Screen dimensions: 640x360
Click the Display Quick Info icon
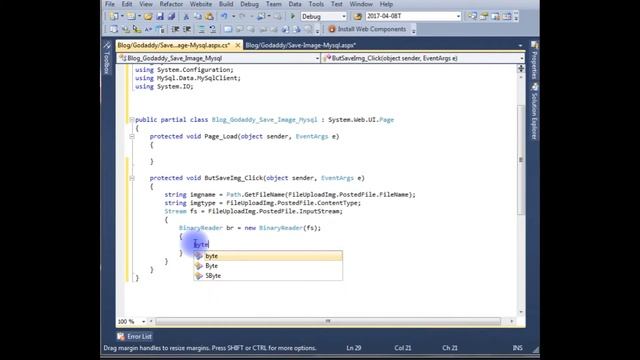point(137,29)
